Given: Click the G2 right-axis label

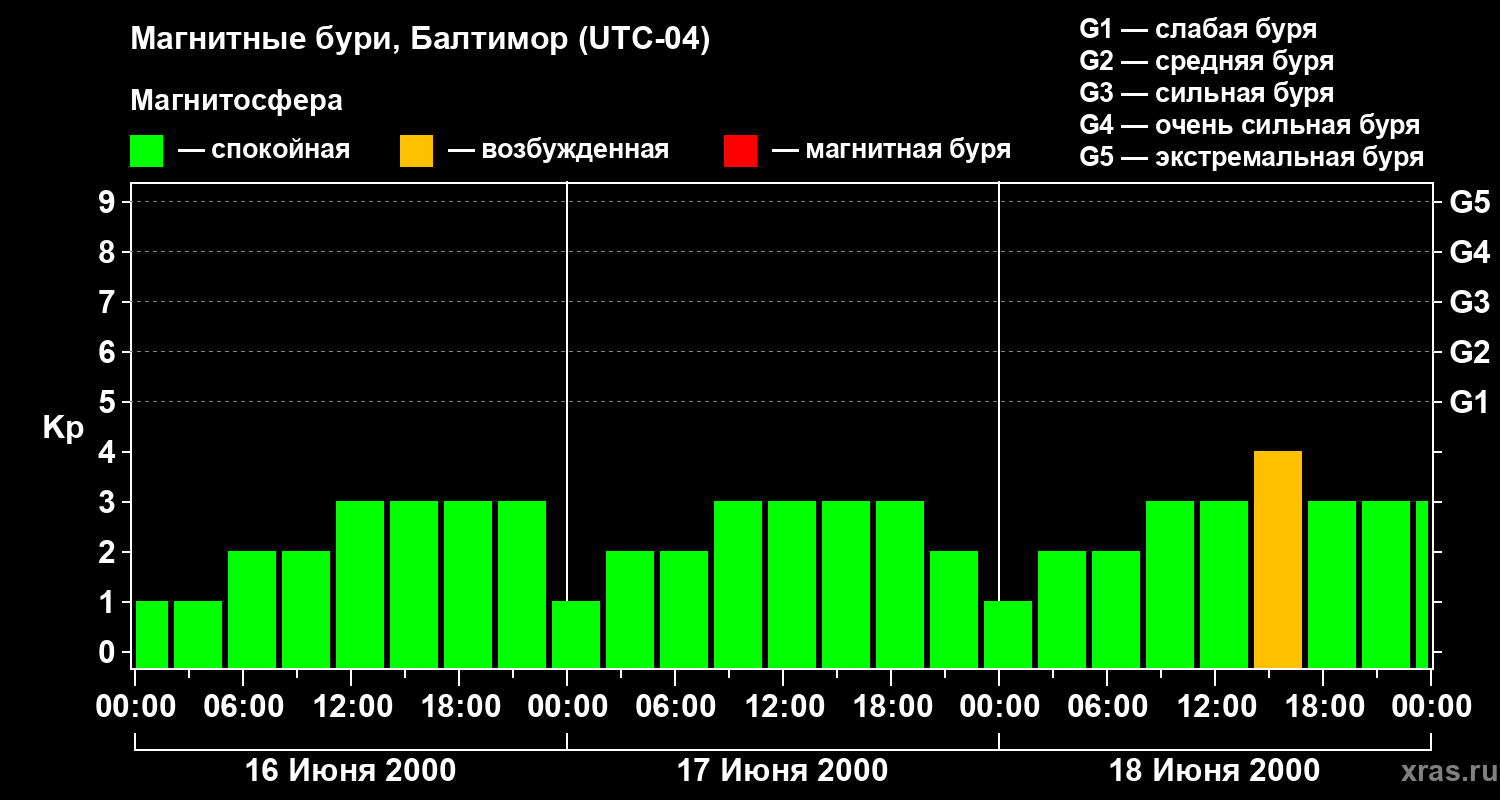Looking at the screenshot, I should [x=1469, y=352].
